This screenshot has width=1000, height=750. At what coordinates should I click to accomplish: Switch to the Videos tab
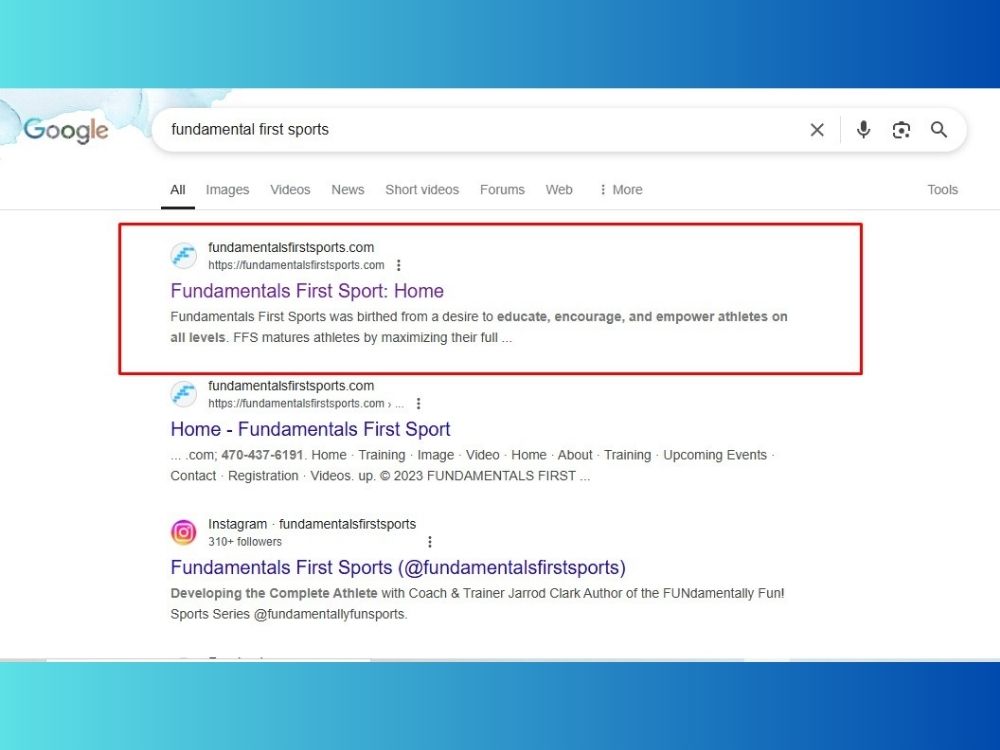[x=290, y=190]
